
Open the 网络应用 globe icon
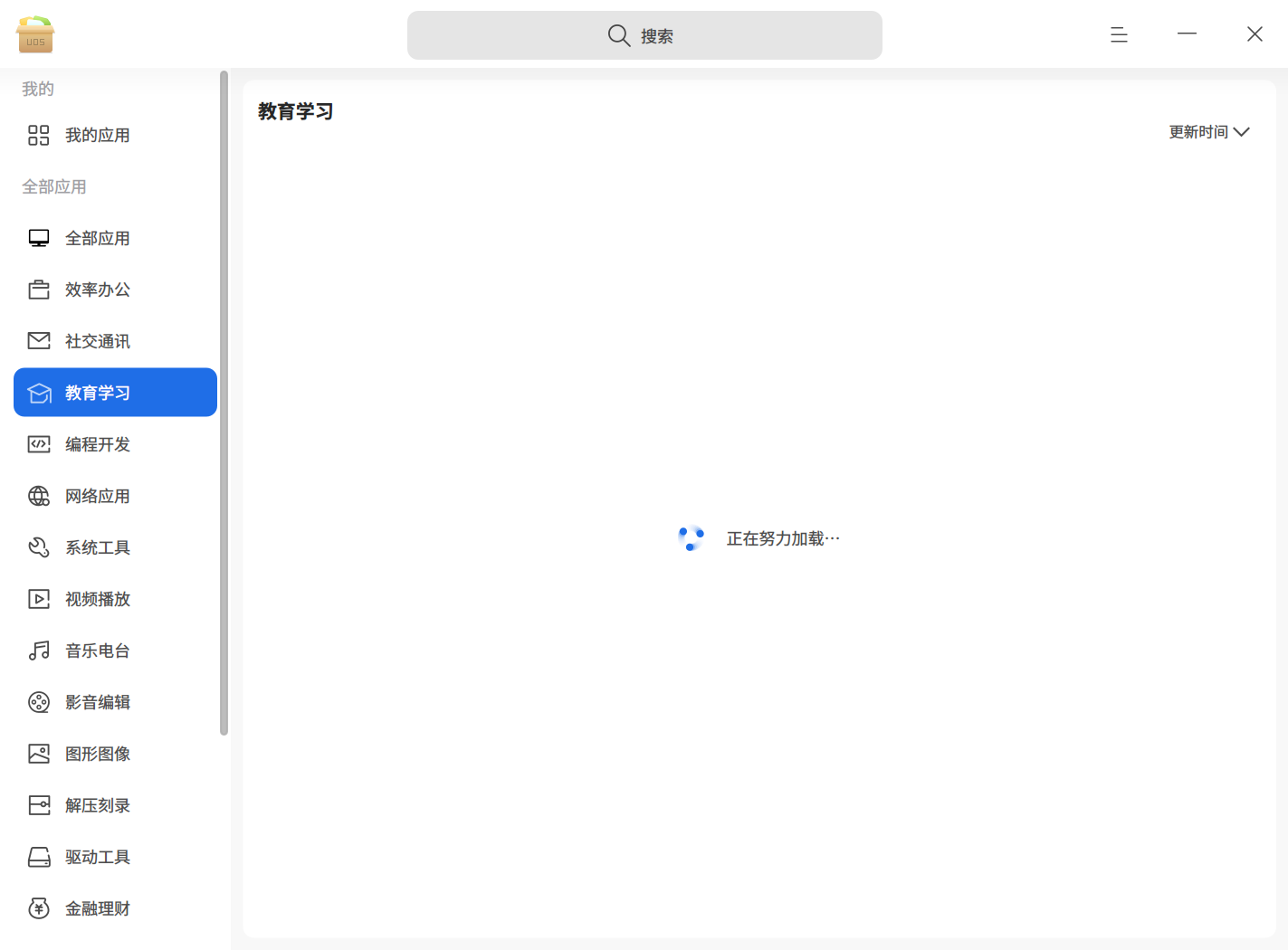pos(39,496)
